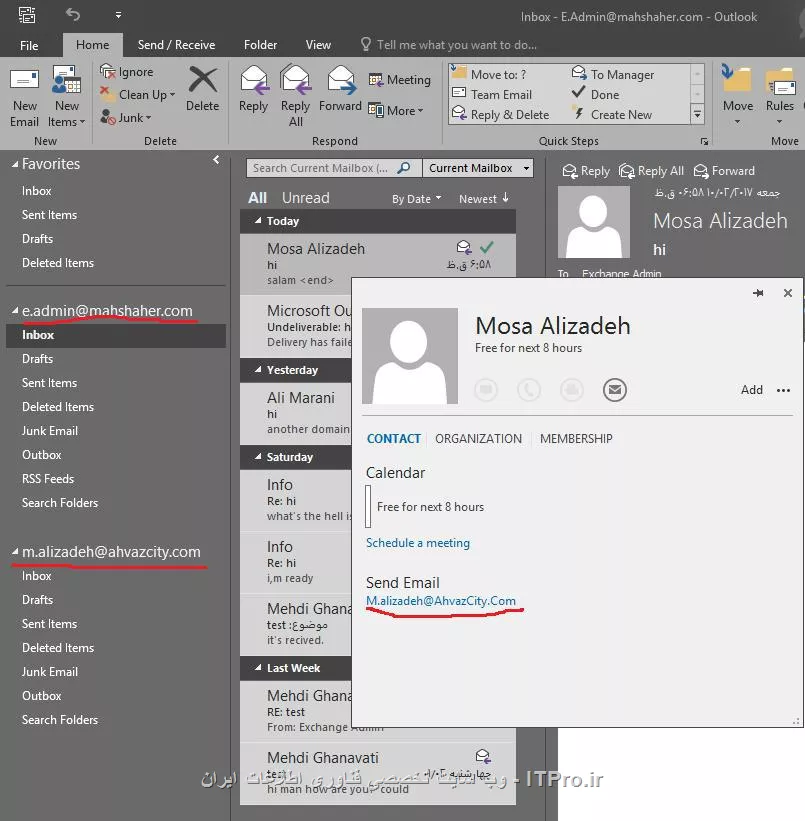
Task: Open the Move dropdown in ribbon
Action: coord(737,96)
